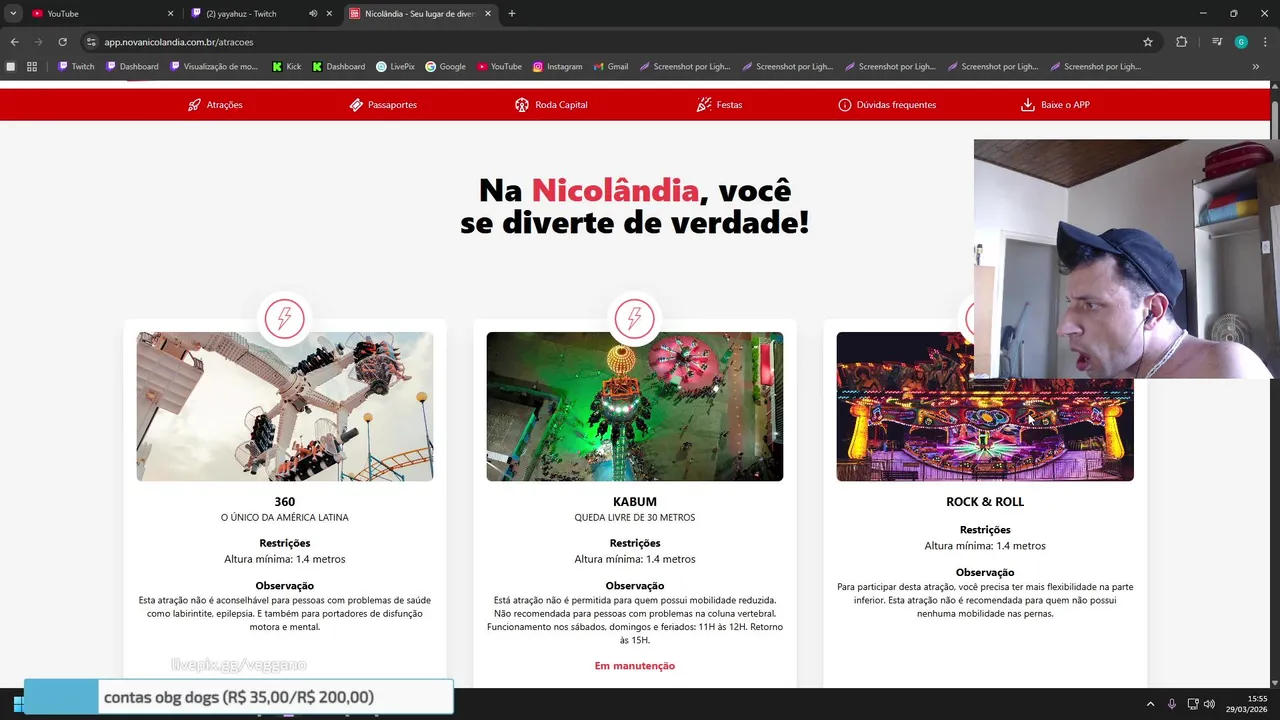Image resolution: width=1280 pixels, height=720 pixels.
Task: Open the Windows Start button
Action: click(x=17, y=704)
